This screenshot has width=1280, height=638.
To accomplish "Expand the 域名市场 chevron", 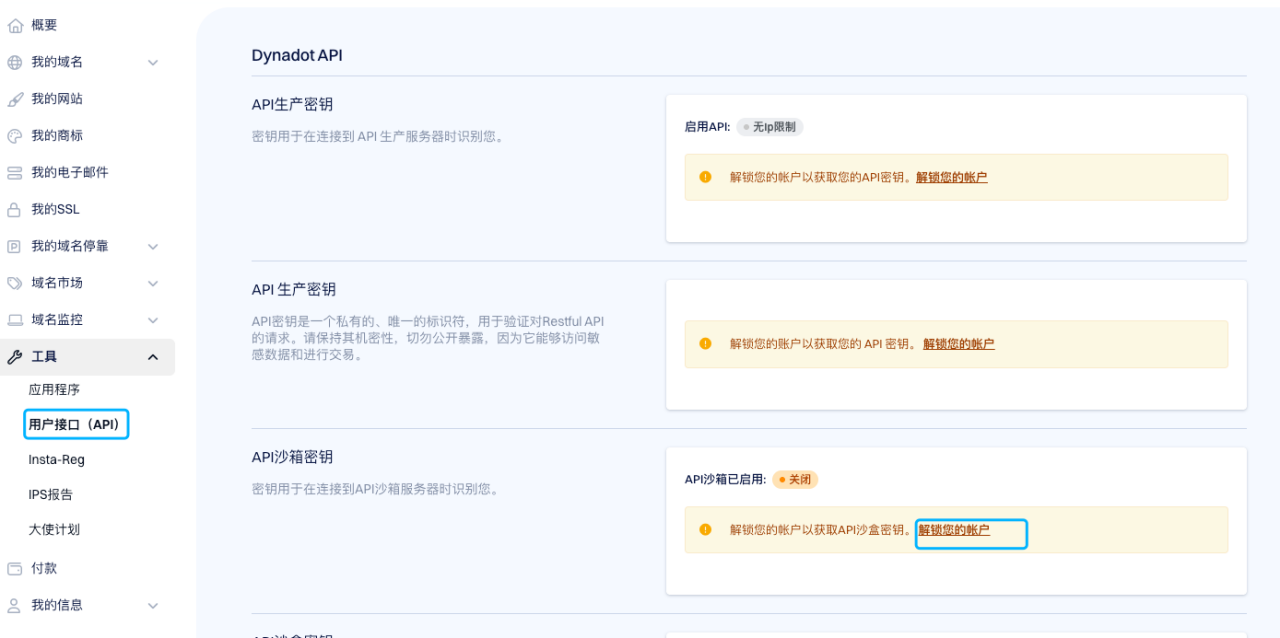I will tap(153, 283).
